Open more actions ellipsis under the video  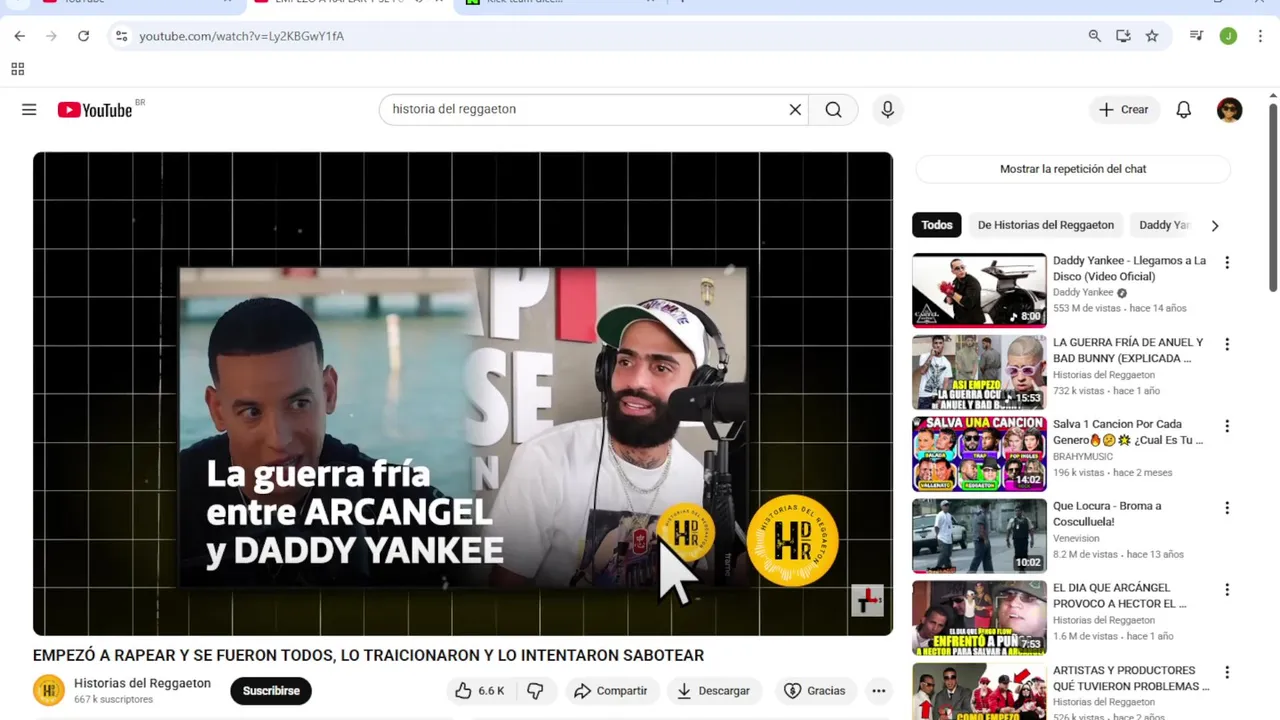click(x=878, y=691)
